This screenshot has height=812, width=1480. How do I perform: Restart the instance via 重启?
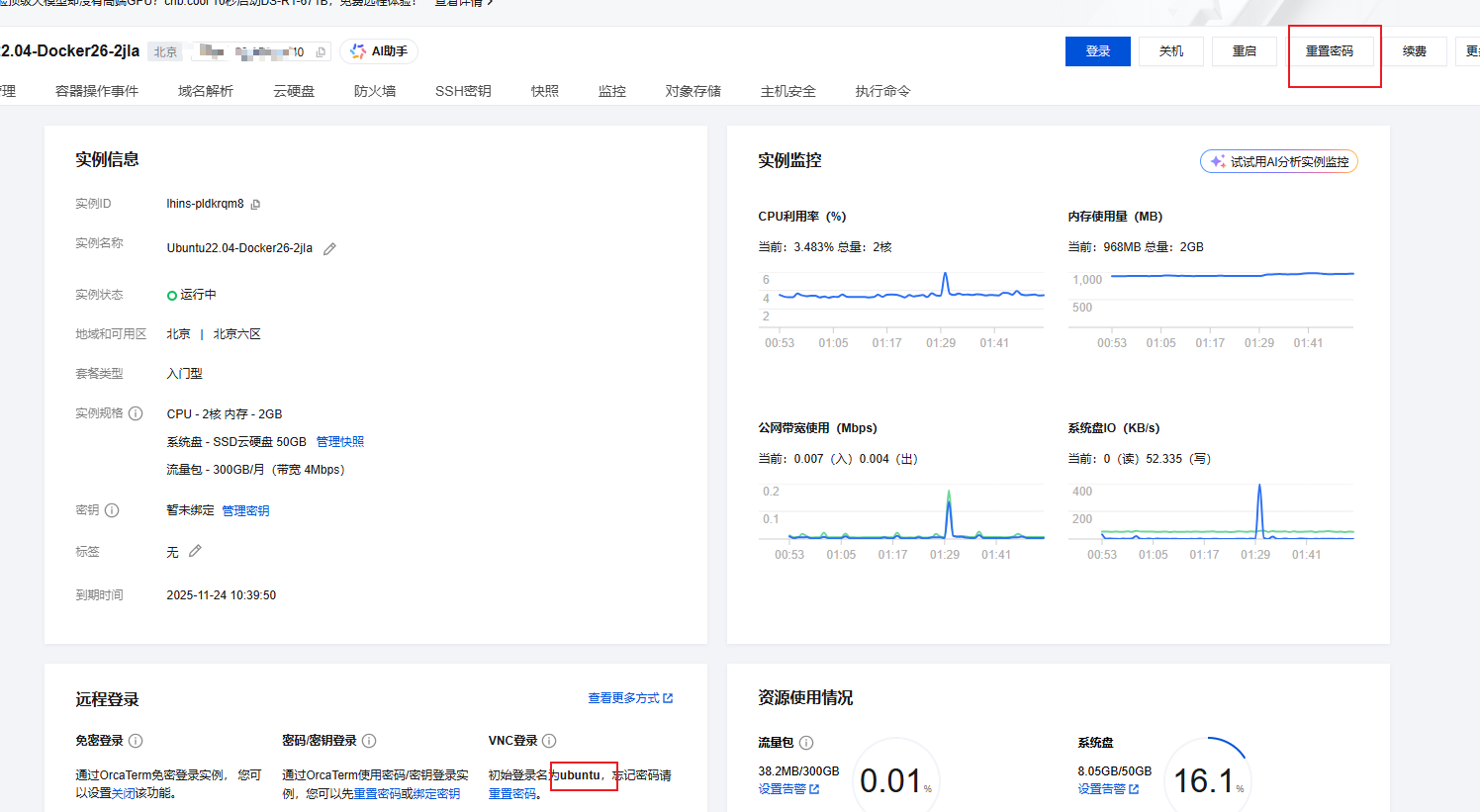[1245, 51]
